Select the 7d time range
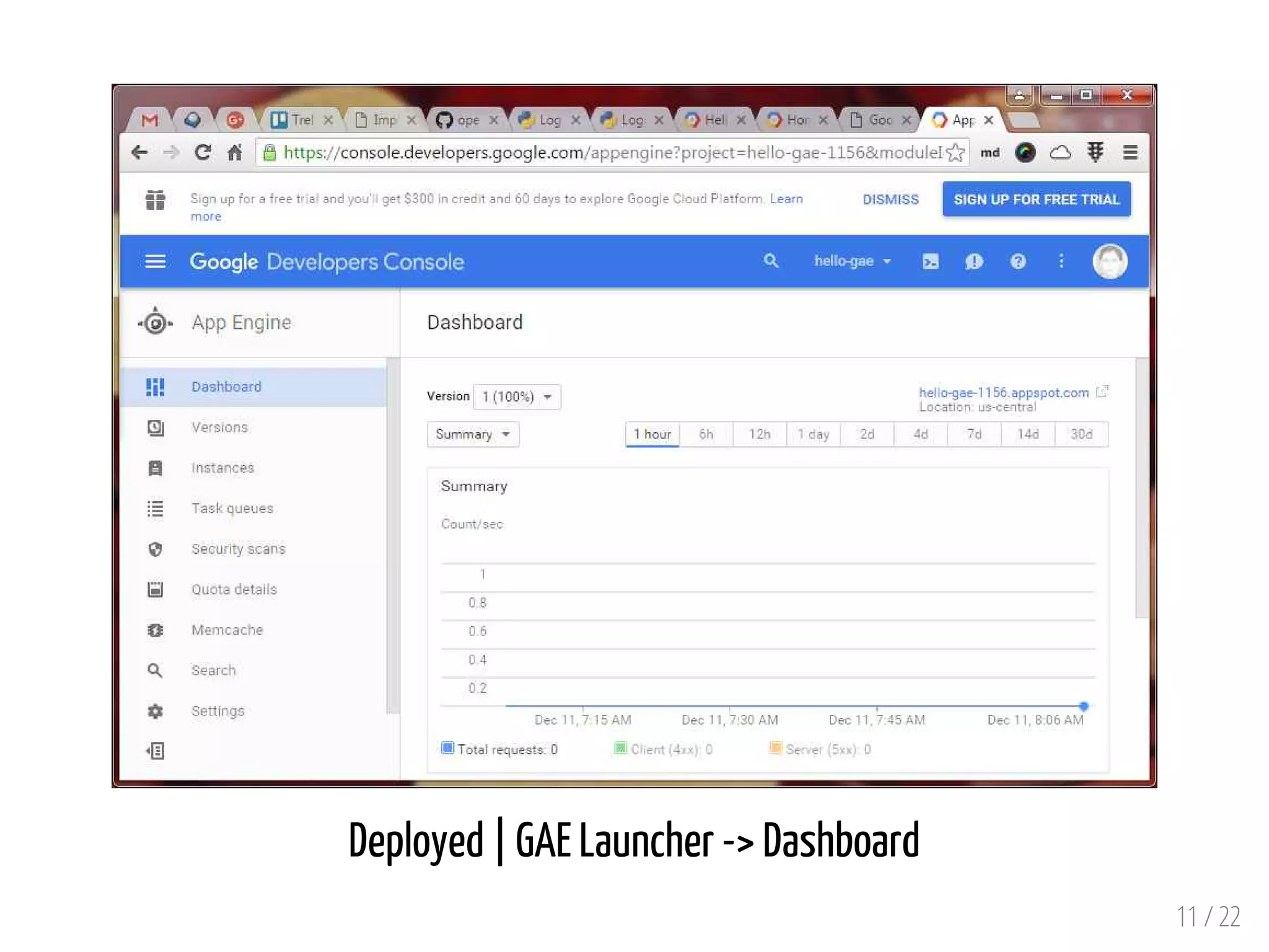Viewport: 1269px width, 952px height. [x=974, y=434]
